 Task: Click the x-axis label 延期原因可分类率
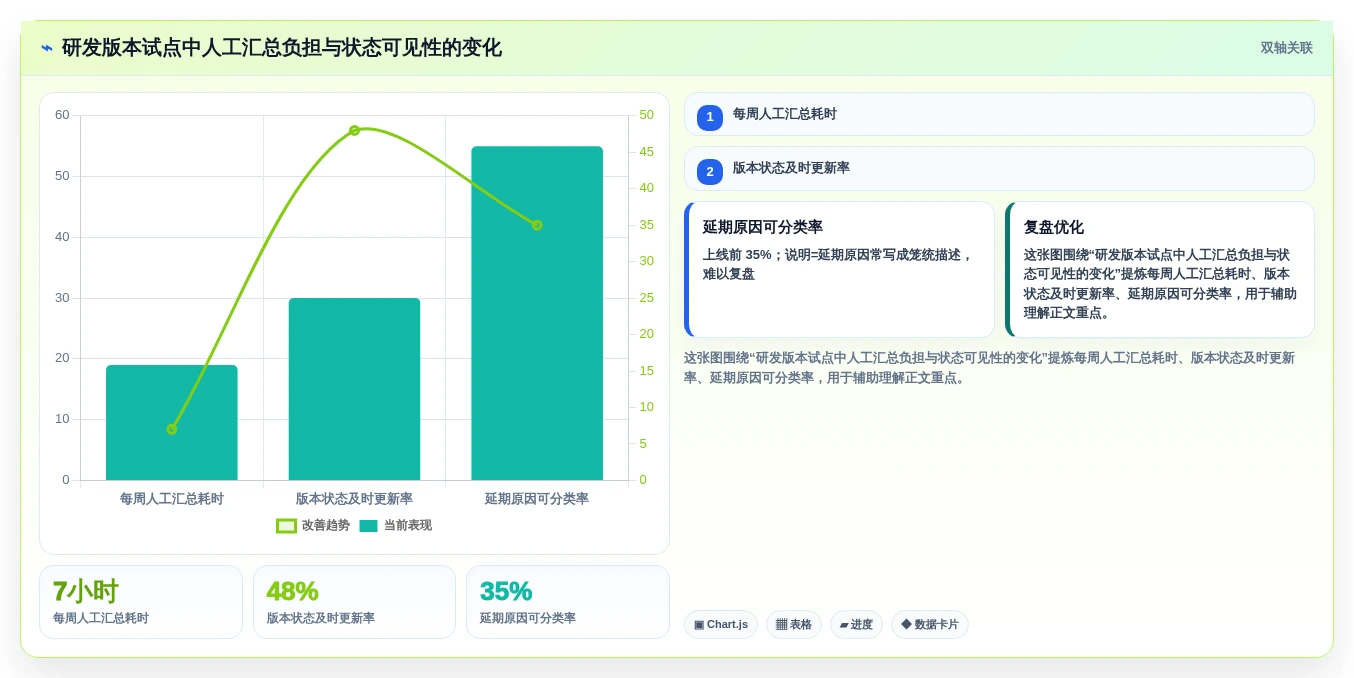(537, 498)
